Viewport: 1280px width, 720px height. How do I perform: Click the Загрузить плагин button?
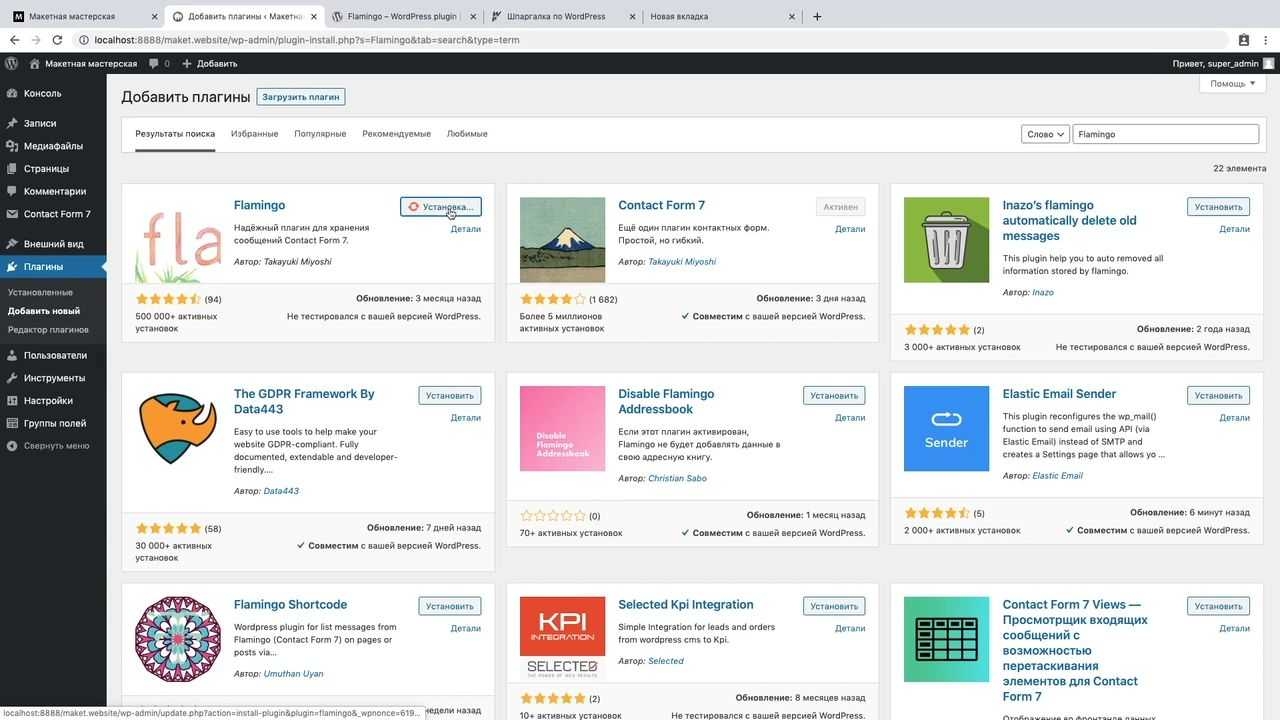301,97
